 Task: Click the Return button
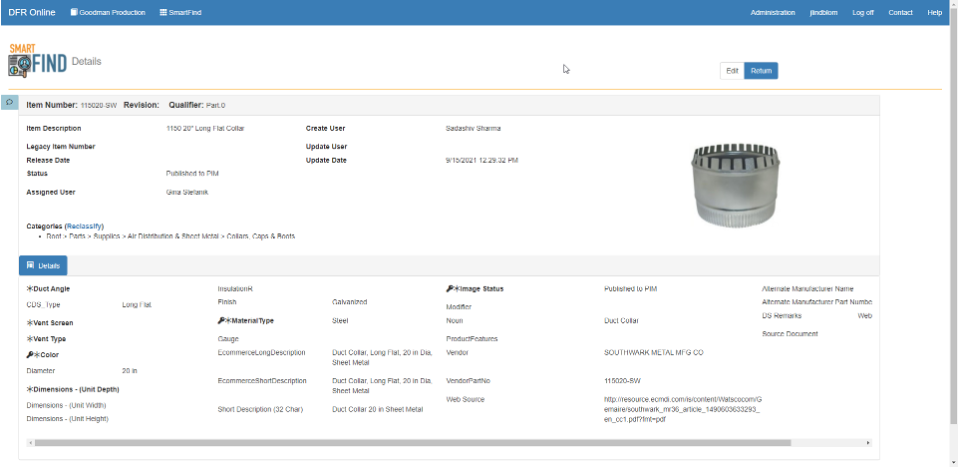click(761, 71)
